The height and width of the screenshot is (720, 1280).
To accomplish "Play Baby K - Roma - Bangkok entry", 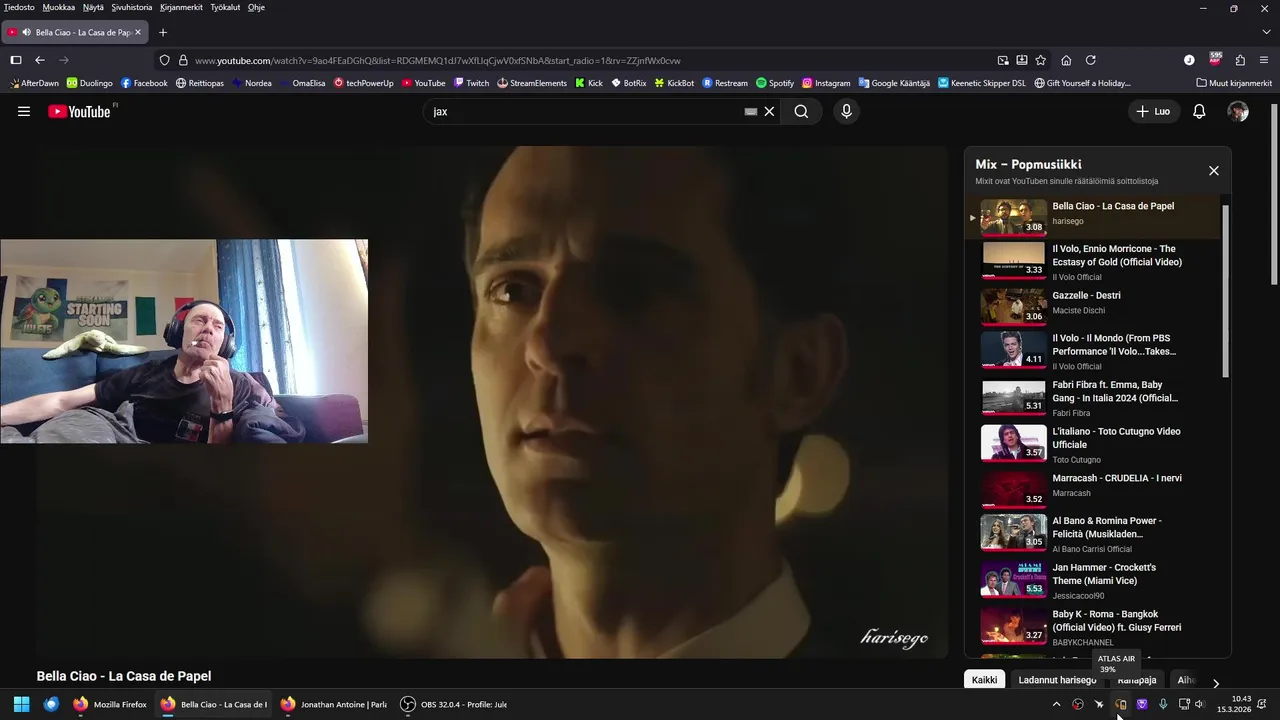I will tap(1092, 626).
